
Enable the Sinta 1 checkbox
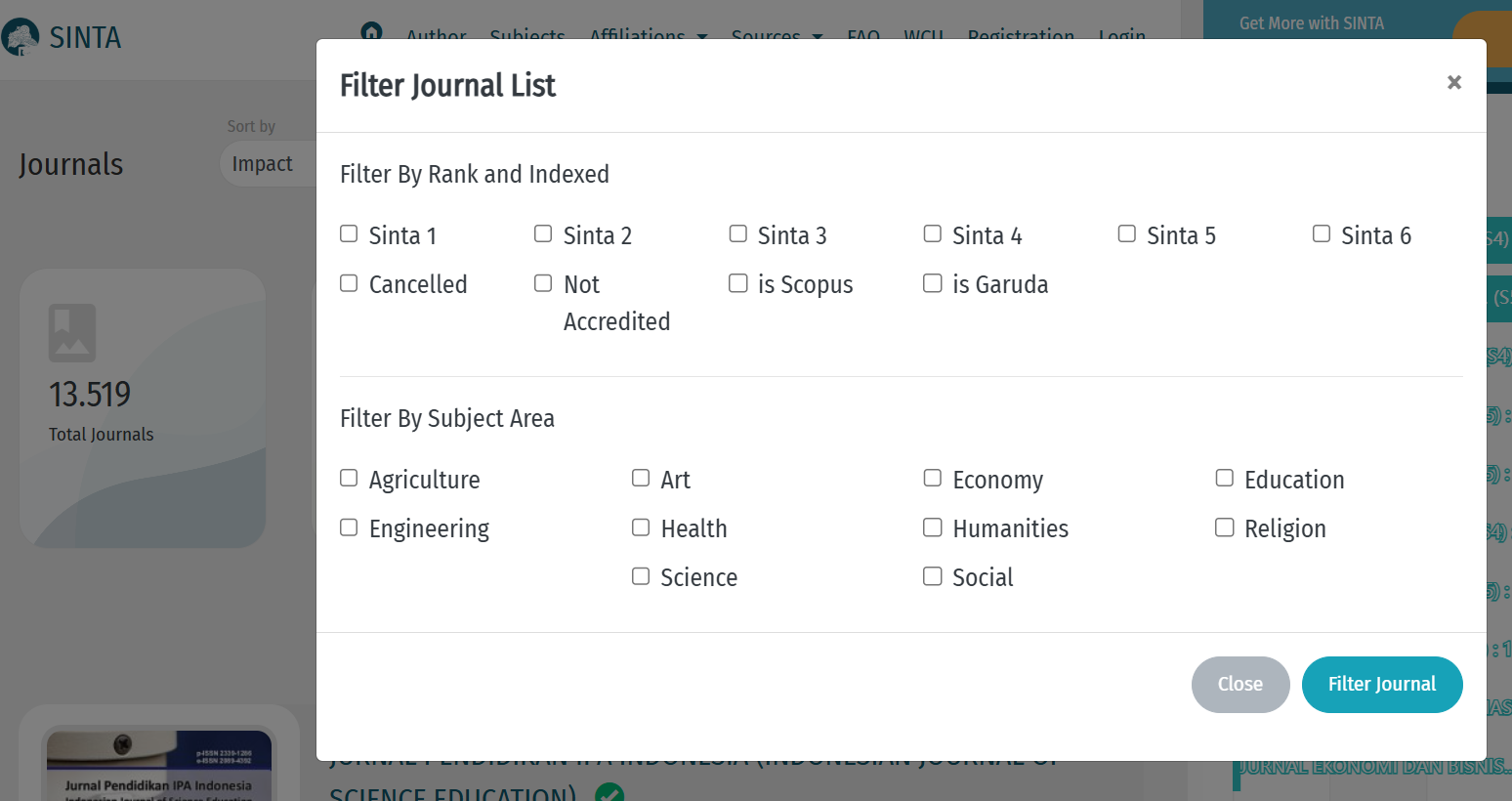[x=349, y=234]
